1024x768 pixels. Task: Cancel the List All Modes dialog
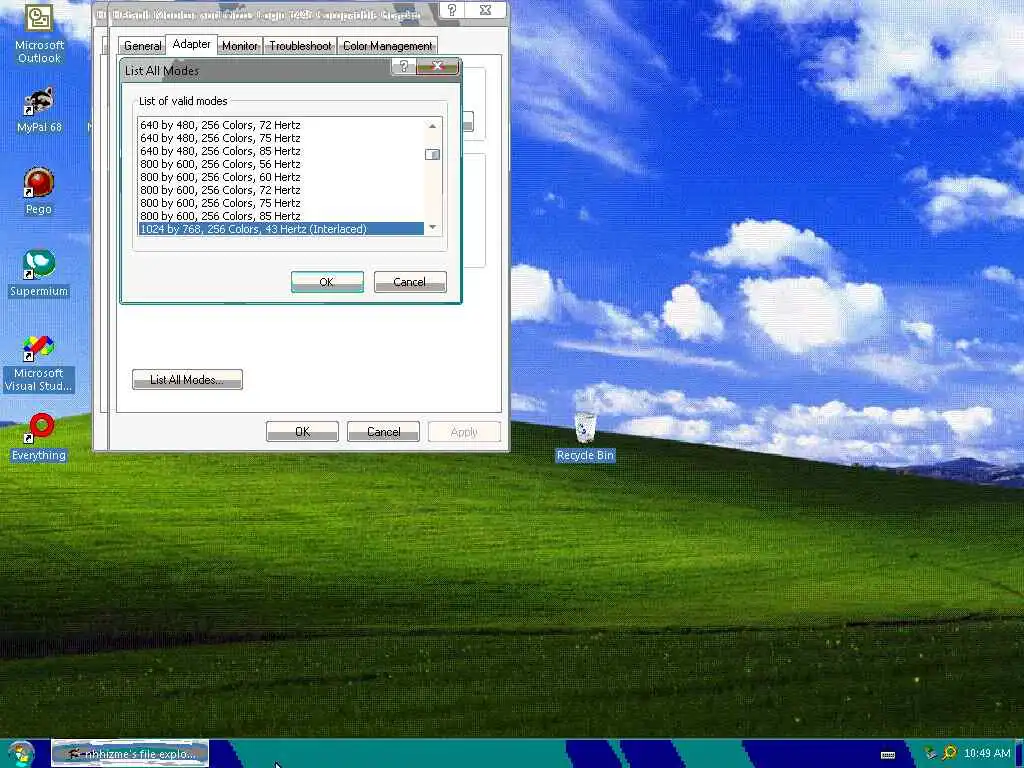tap(410, 282)
